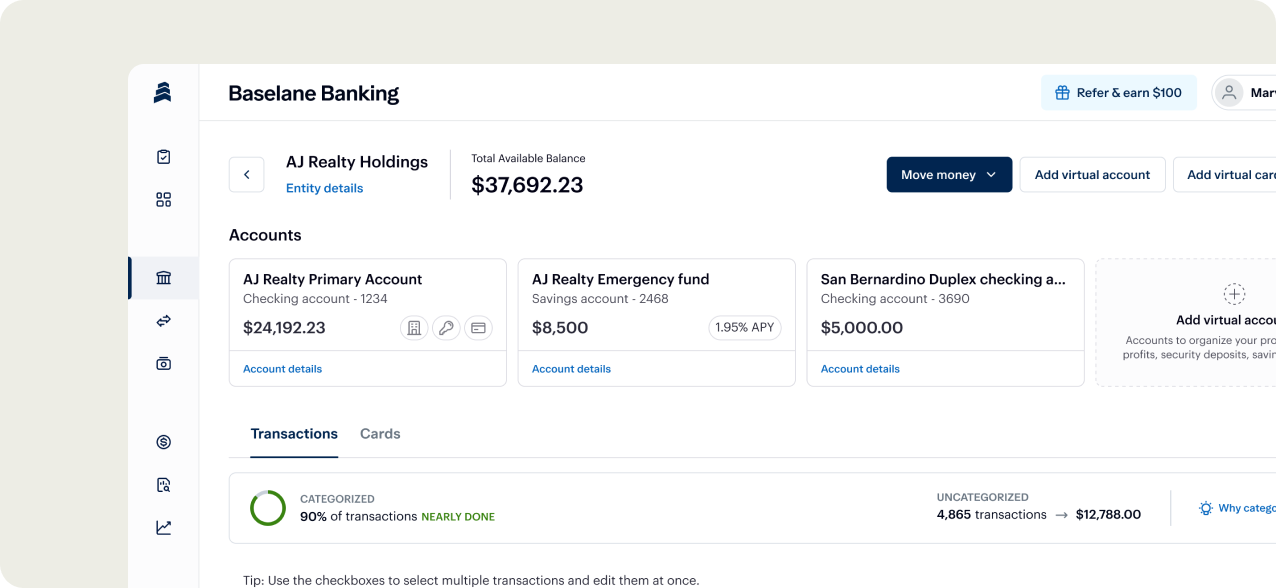Switch to the Transactions tab
Screen dimensions: 1276x588
click(294, 434)
